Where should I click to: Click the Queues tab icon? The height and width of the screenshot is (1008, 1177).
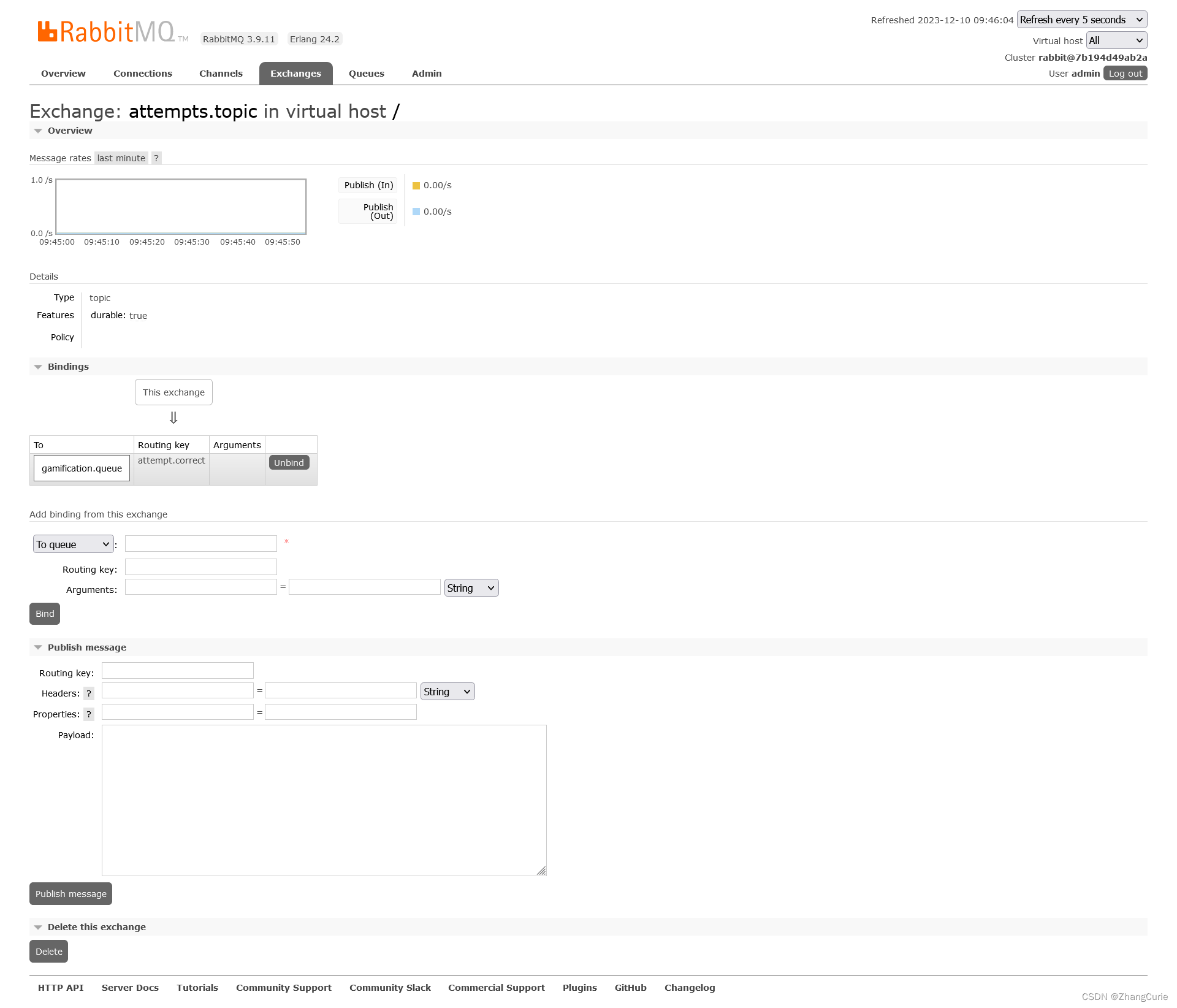[x=366, y=73]
